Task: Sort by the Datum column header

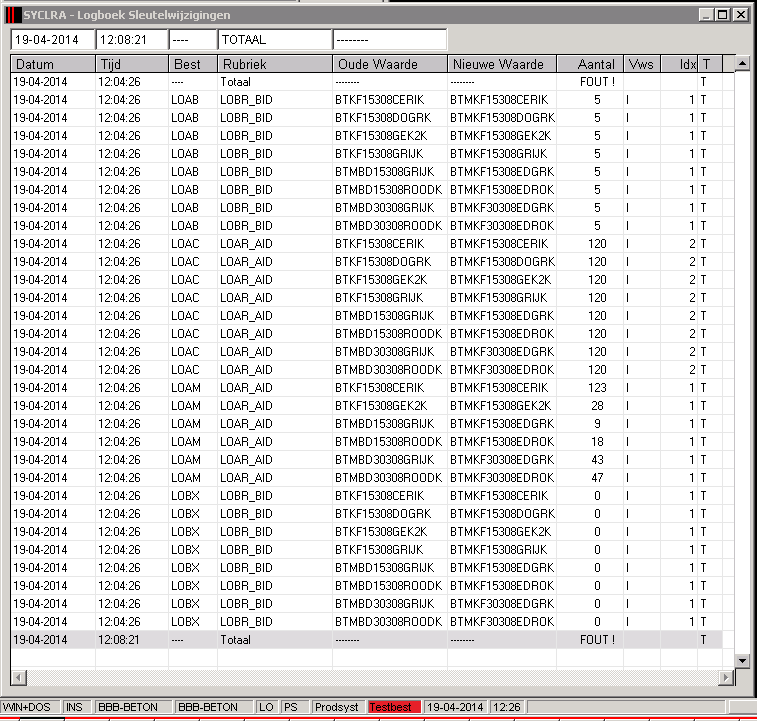Action: coord(53,64)
